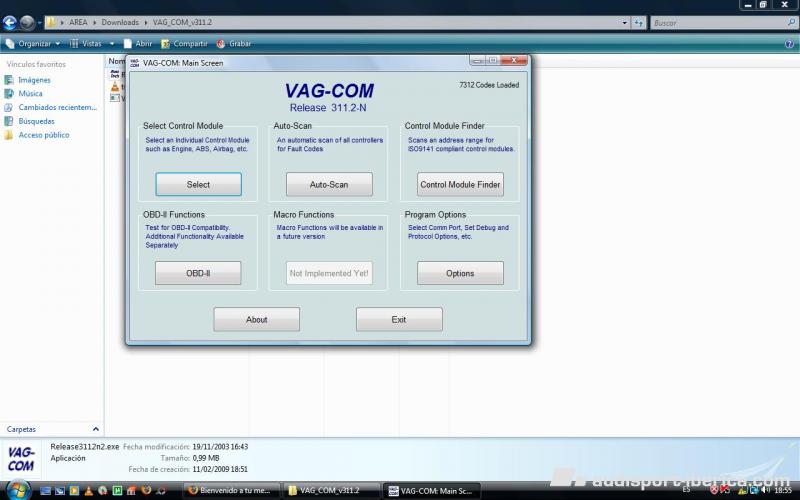Open Cambiados recientemente favorite link
This screenshot has width=800, height=500.
[58, 108]
